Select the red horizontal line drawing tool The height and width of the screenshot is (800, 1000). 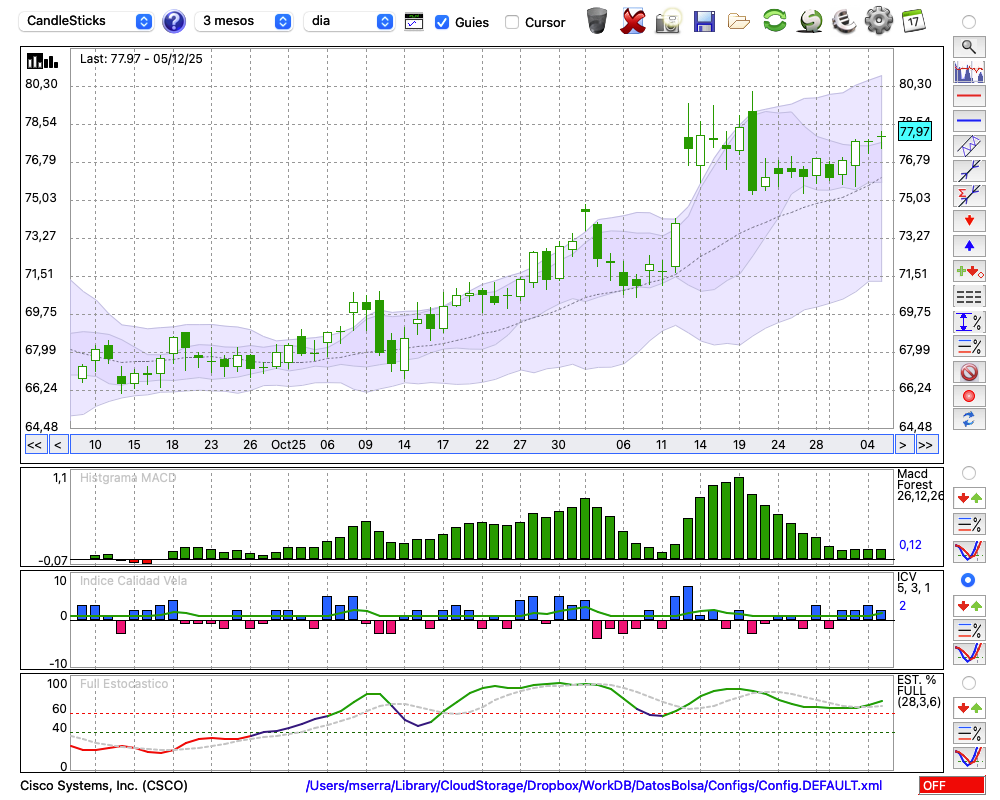pyautogui.click(x=968, y=97)
